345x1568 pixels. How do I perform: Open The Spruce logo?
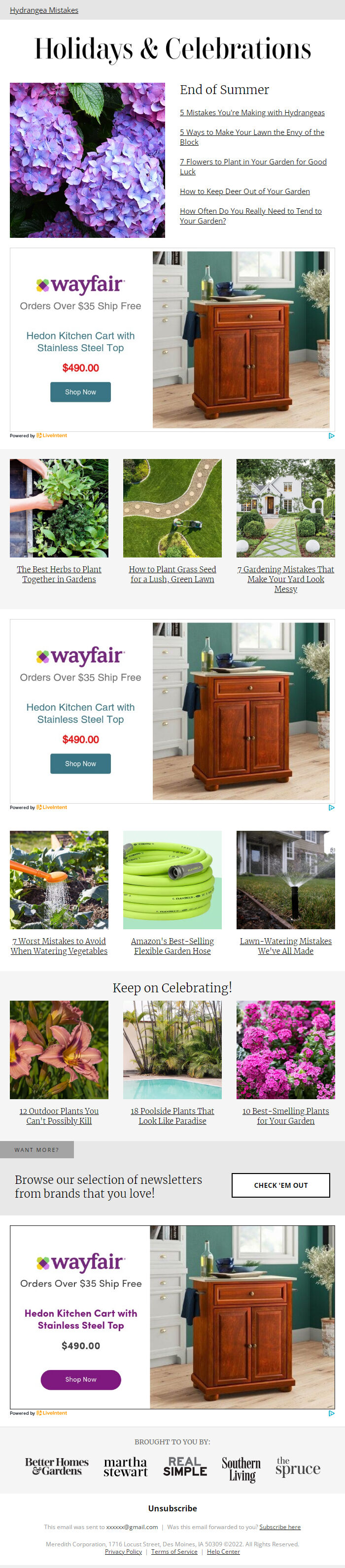pyautogui.click(x=298, y=1467)
